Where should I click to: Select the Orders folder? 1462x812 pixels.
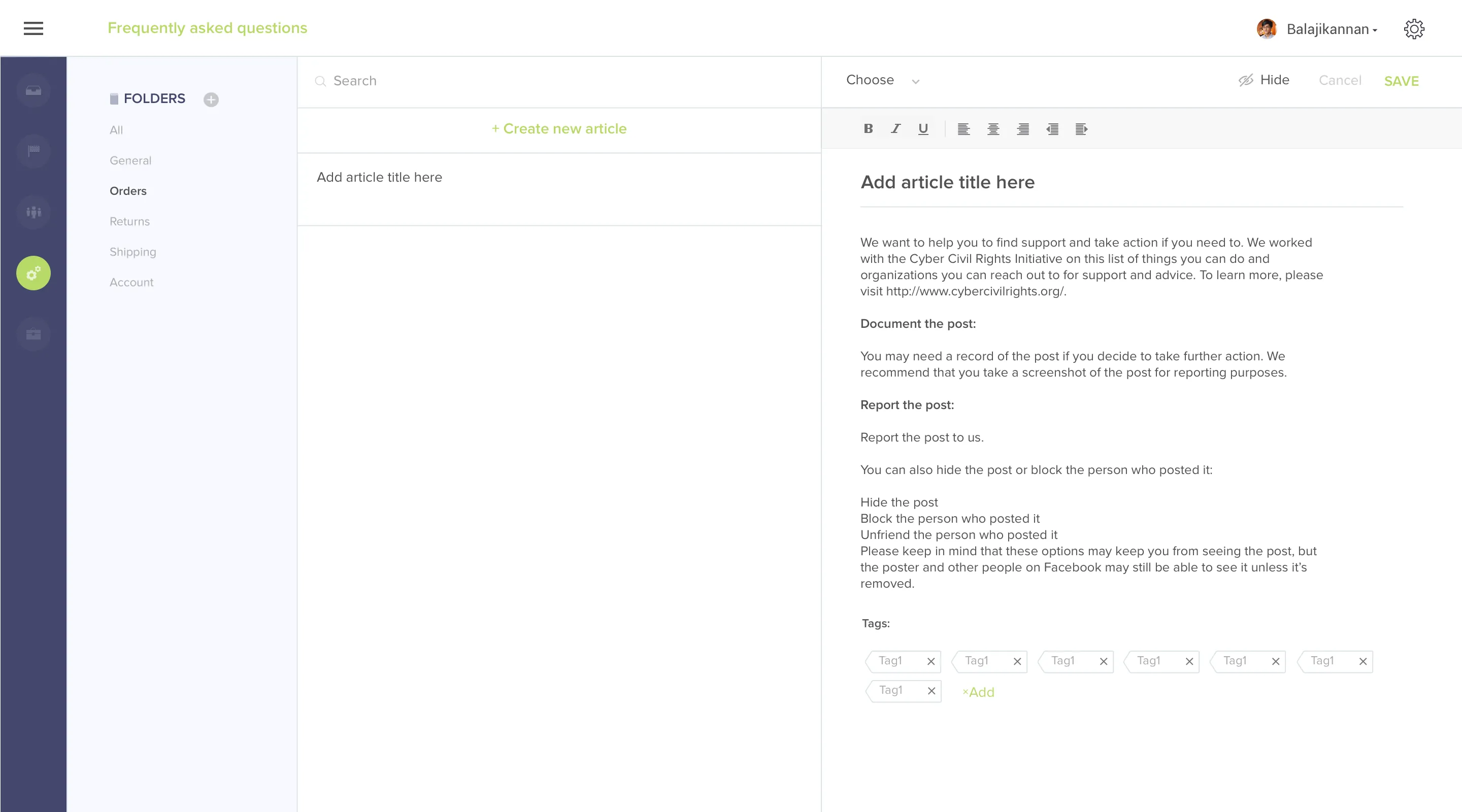pyautogui.click(x=128, y=191)
